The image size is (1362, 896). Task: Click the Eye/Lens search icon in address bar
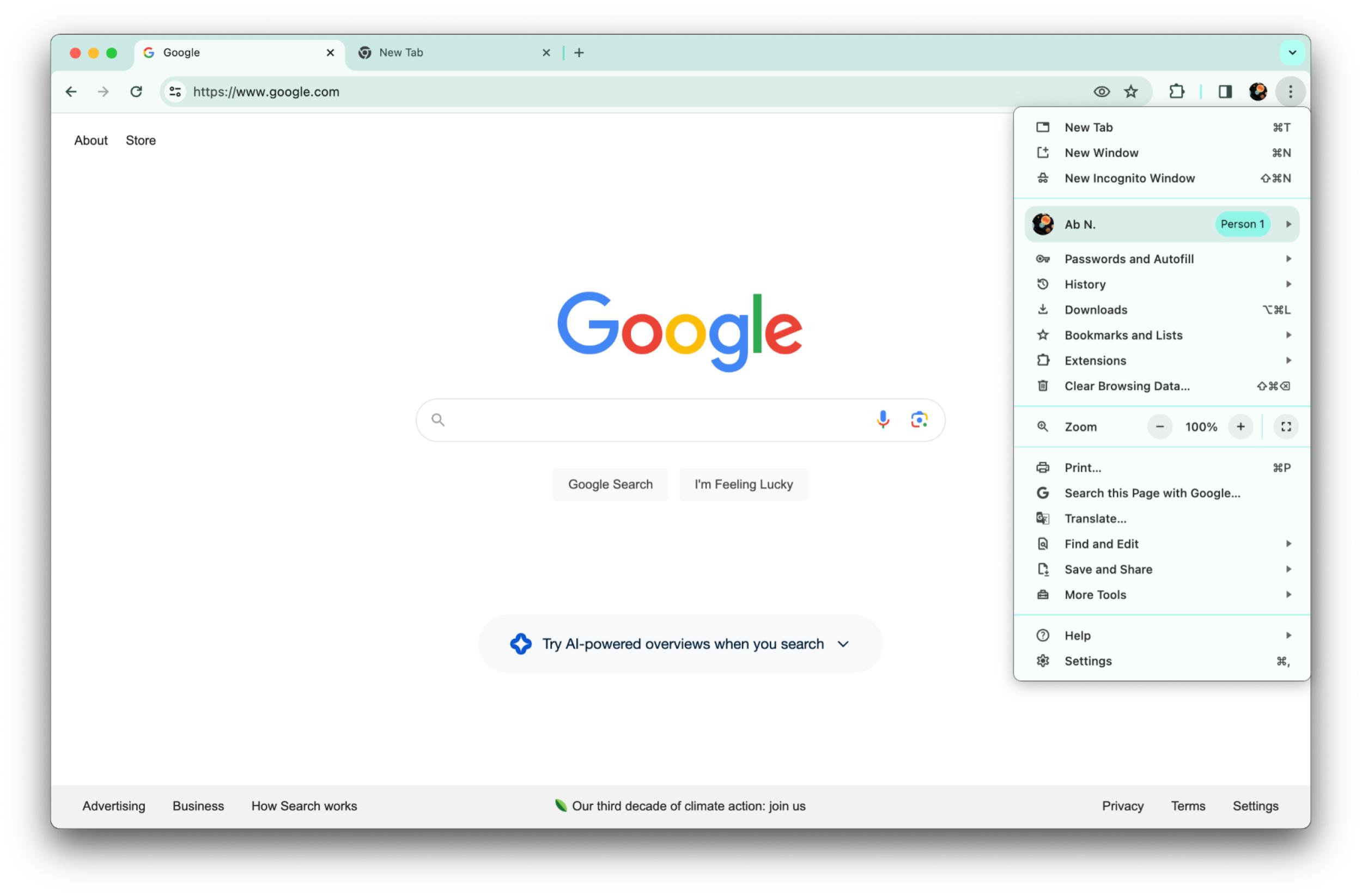1100,91
